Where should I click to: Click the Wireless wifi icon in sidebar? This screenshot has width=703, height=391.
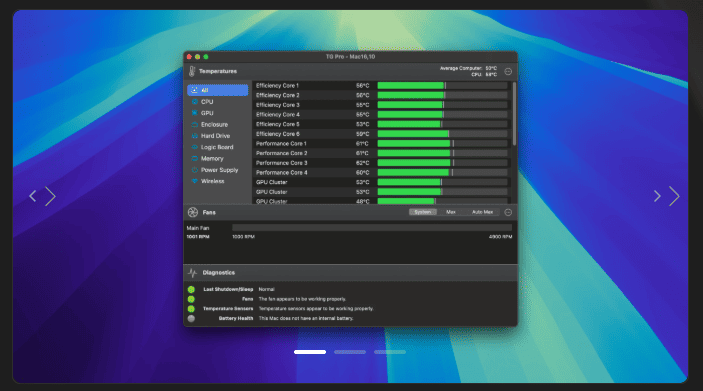195,181
